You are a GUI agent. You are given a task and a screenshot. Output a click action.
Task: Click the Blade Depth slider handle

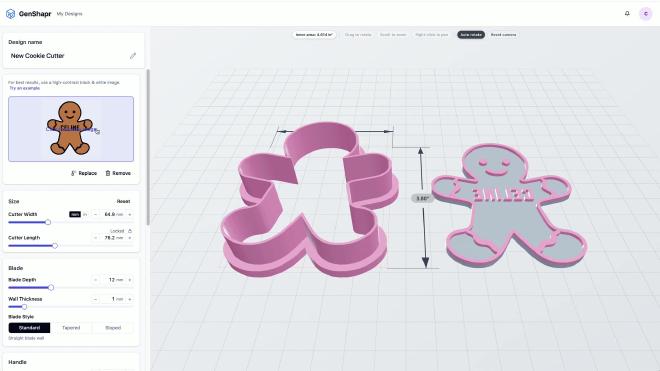51,288
